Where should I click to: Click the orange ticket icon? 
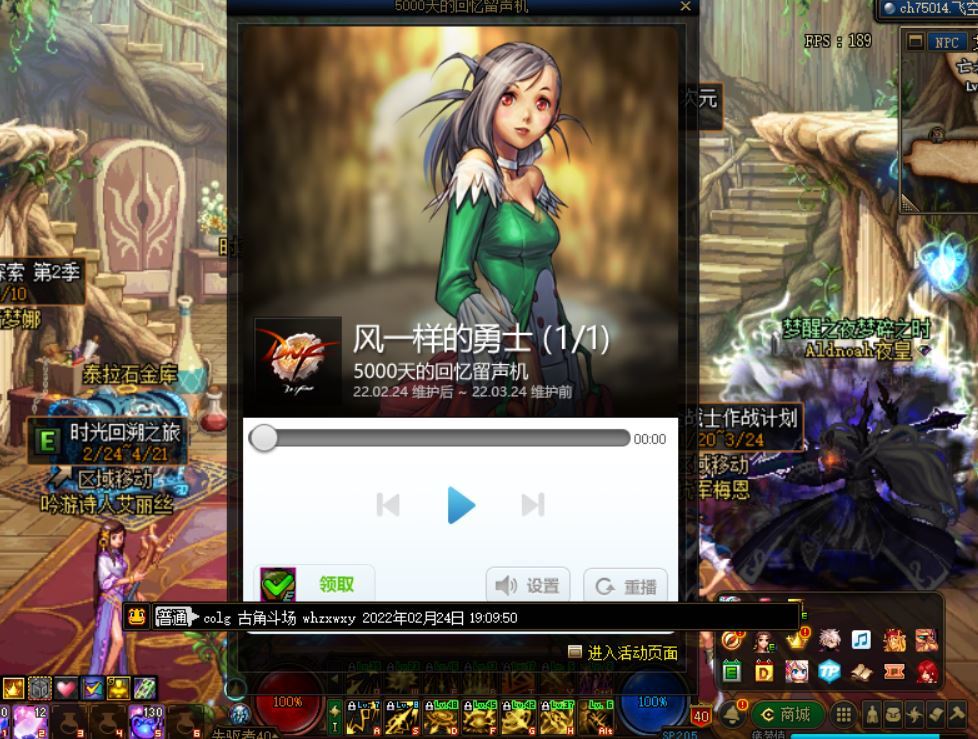click(894, 672)
